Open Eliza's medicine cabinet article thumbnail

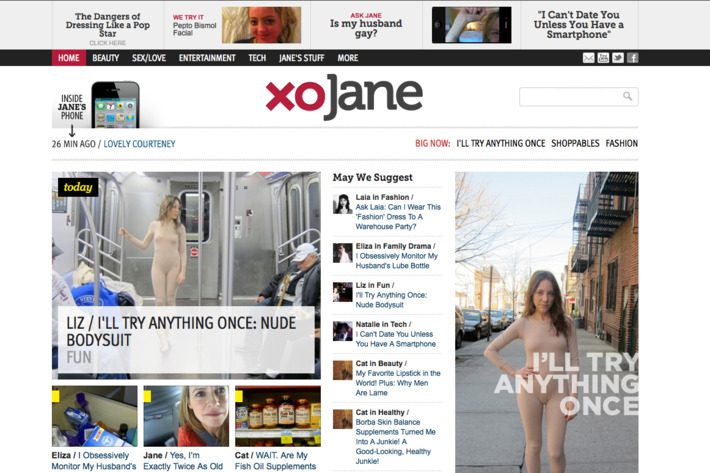click(95, 416)
